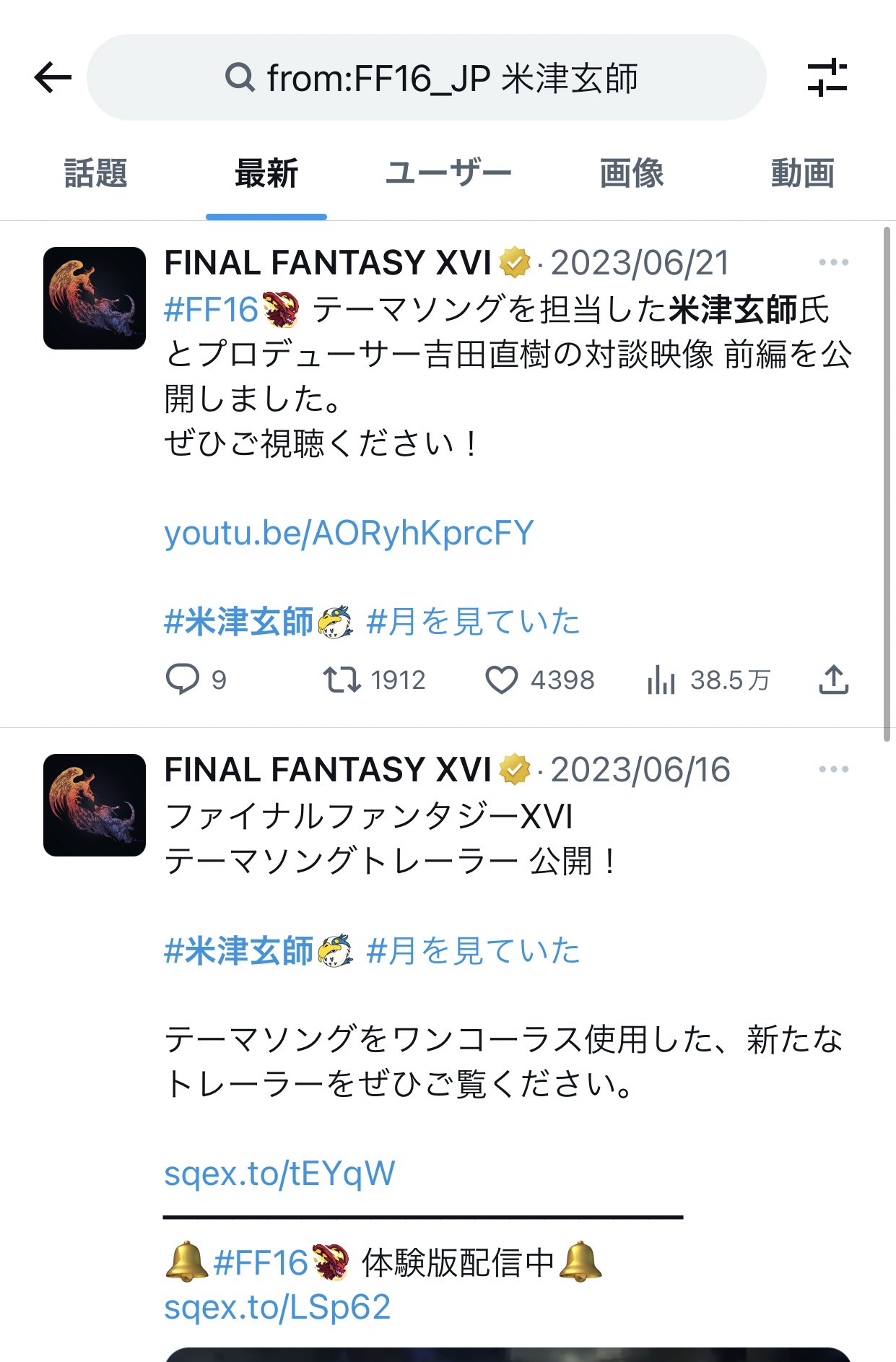Switch to the ユーザー tab
Screen dimensions: 896x1362
(448, 173)
